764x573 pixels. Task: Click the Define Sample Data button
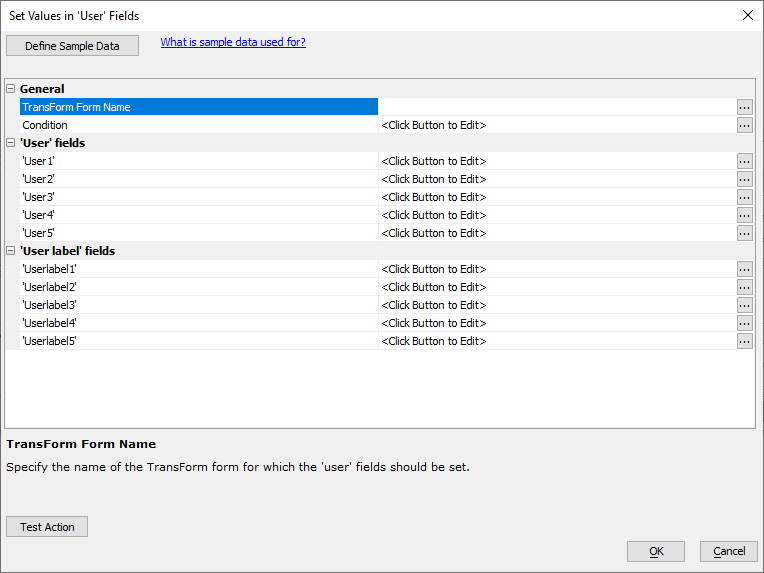click(72, 46)
